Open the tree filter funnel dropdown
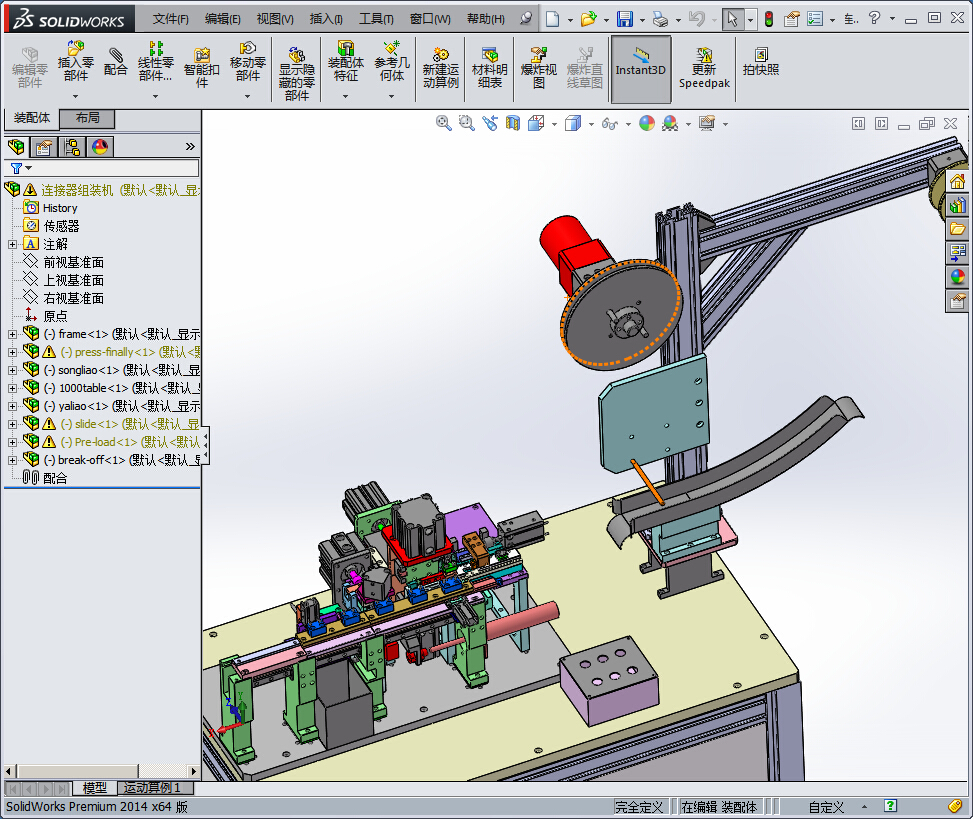 [20, 168]
